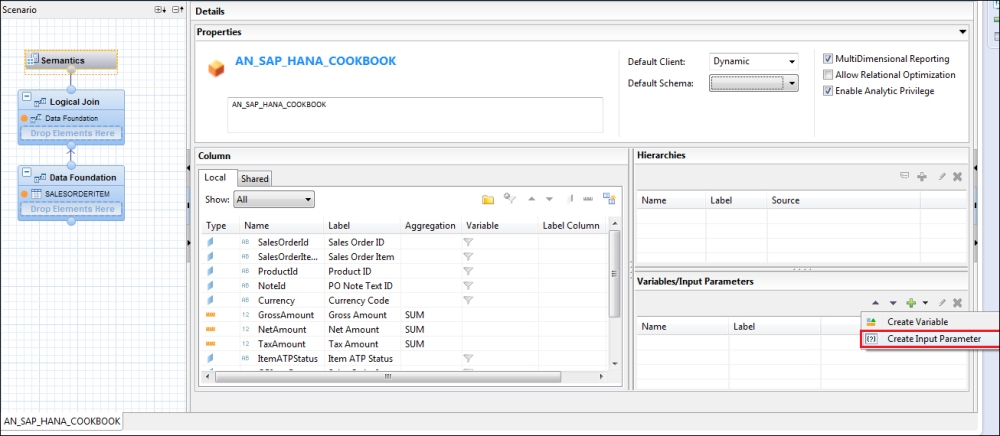
Task: Move column down with gray down arrow
Action: (549, 199)
